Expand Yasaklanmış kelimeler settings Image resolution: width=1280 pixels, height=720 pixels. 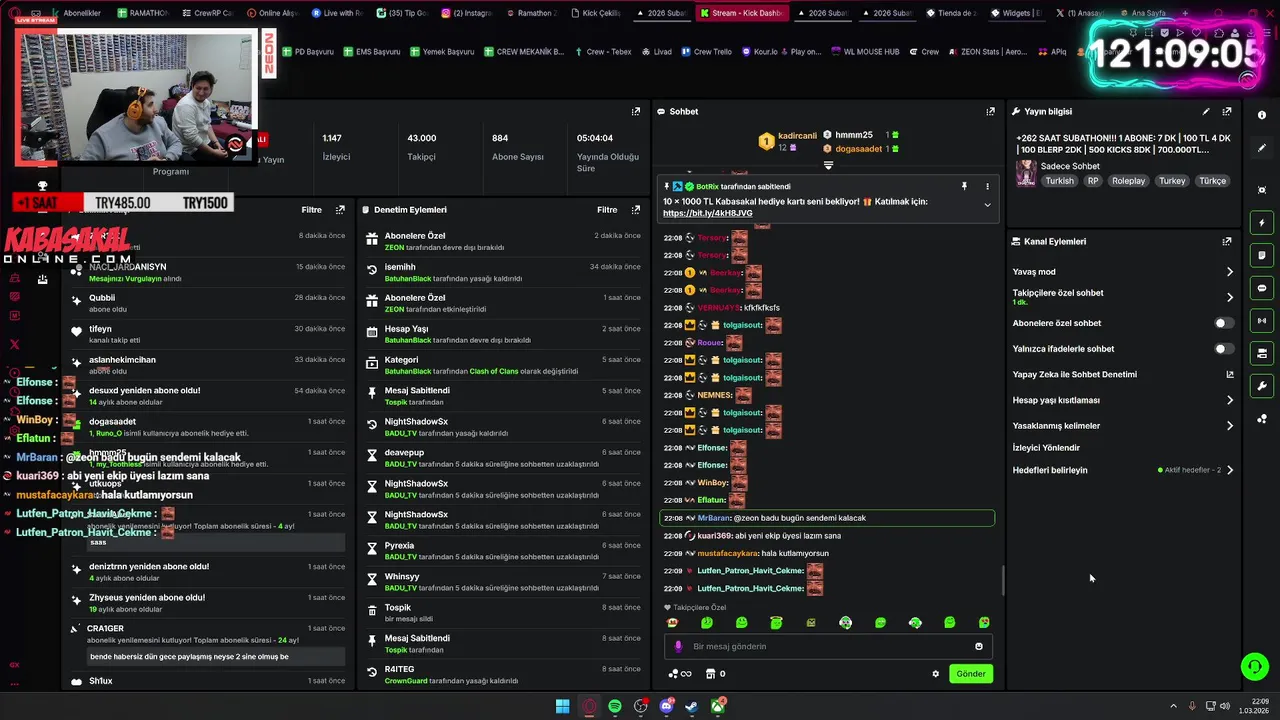tap(1229, 426)
